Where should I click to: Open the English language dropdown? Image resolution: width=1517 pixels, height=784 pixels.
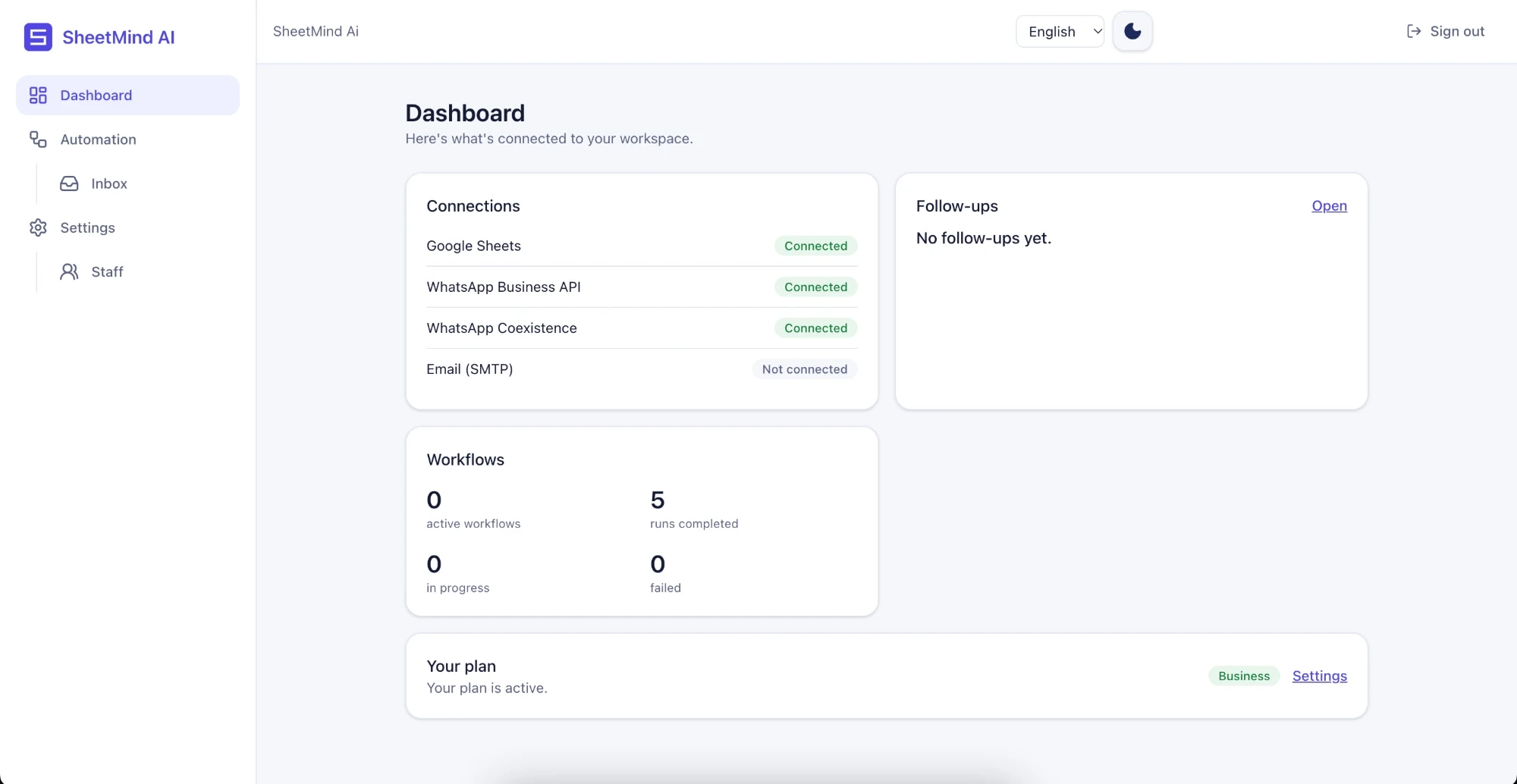pos(1060,31)
